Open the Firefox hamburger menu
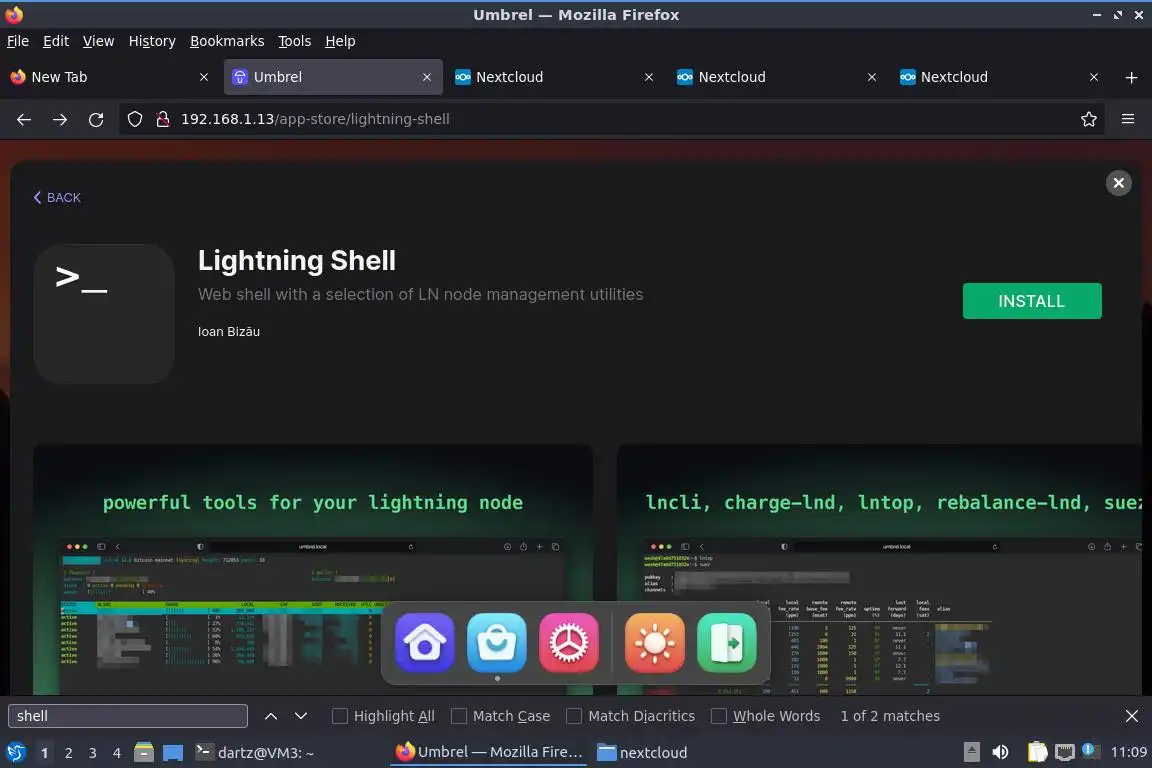Viewport: 1152px width, 768px height. (x=1128, y=119)
